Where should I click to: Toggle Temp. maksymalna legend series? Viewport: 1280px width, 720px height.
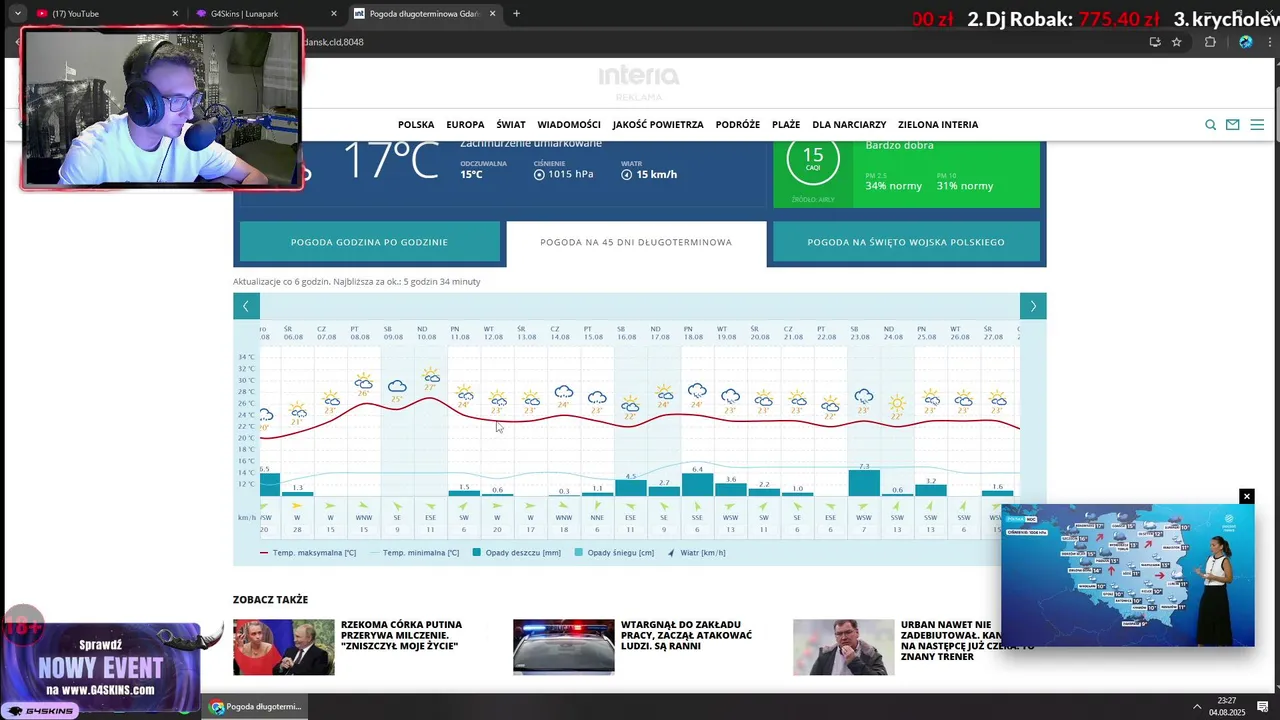[x=308, y=553]
